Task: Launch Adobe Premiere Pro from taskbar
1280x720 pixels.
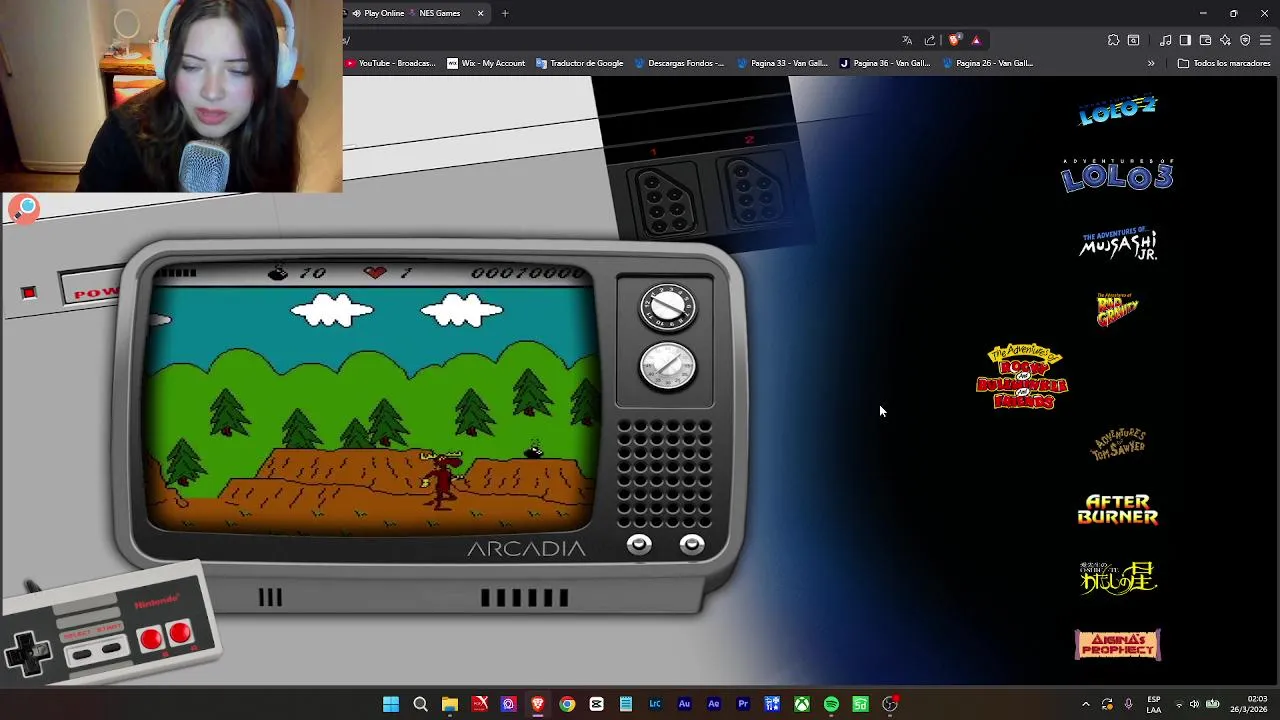Action: point(743,704)
